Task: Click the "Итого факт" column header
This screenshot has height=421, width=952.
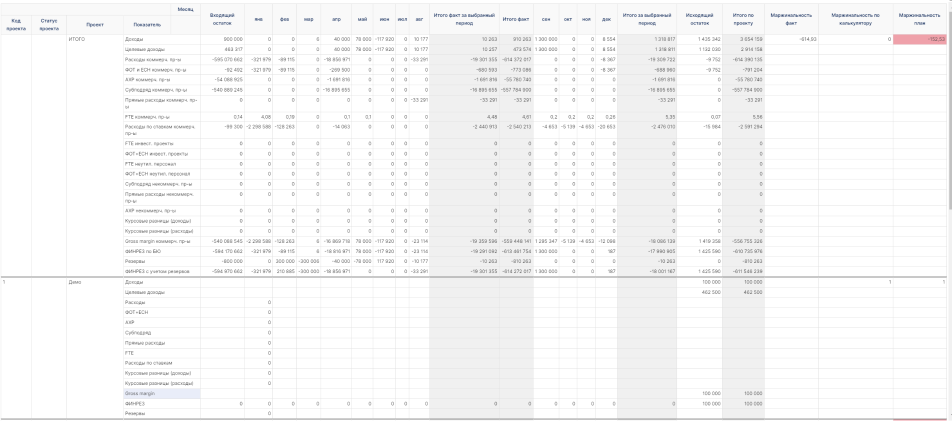Action: click(516, 18)
